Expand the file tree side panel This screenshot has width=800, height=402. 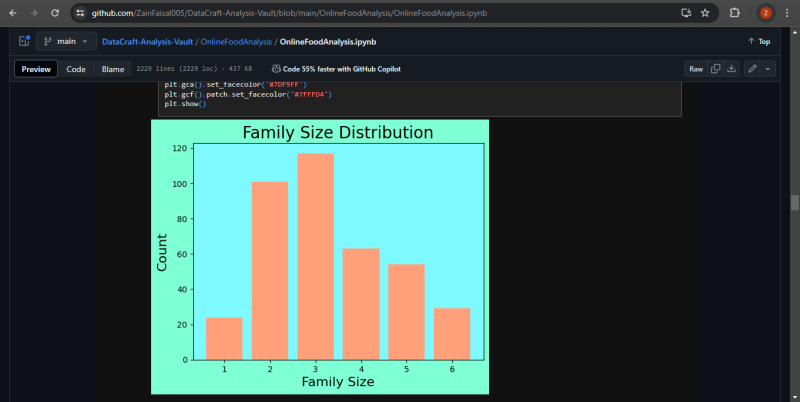pyautogui.click(x=23, y=41)
